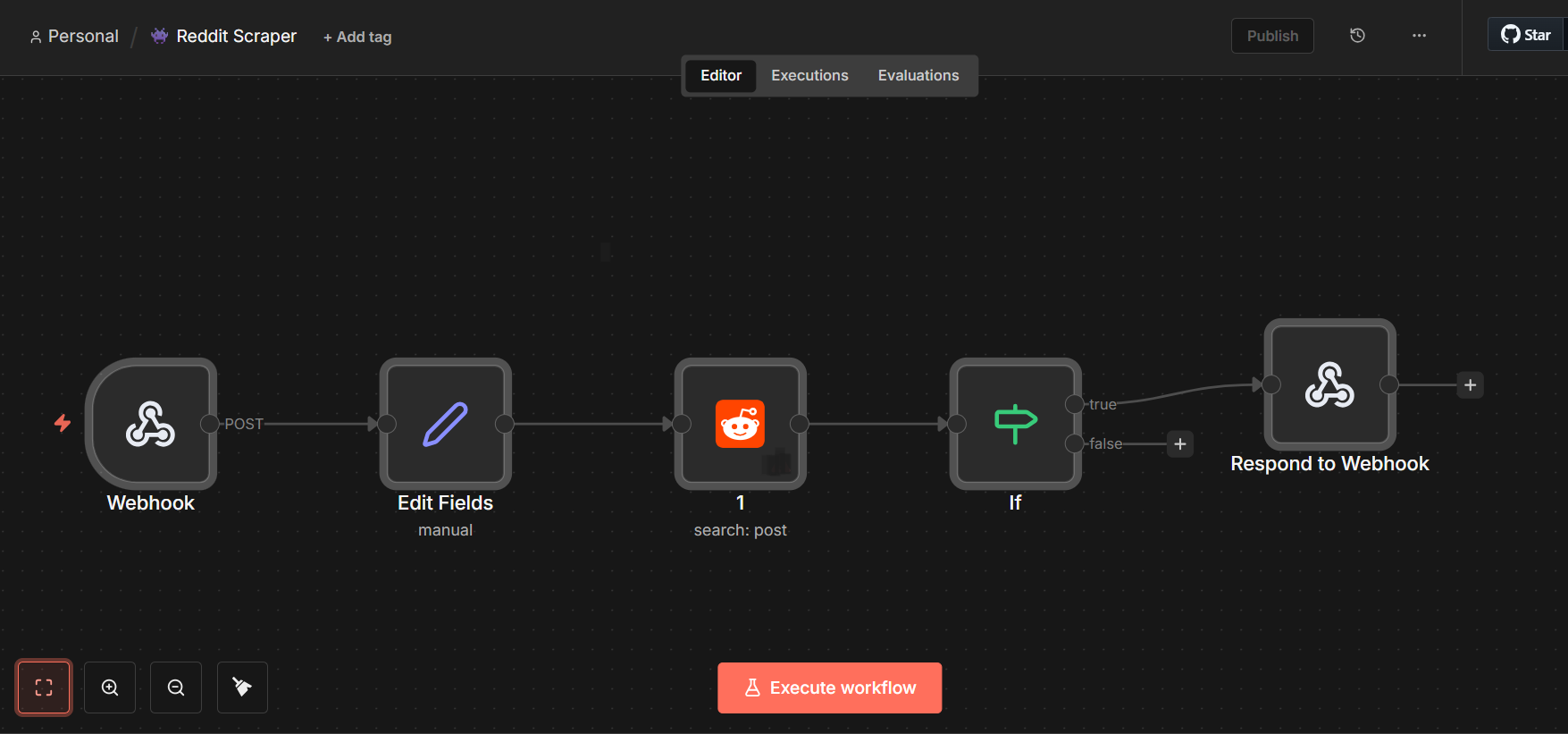Open the three-dot workflow menu
Image resolution: width=1568 pixels, height=734 pixels.
pyautogui.click(x=1419, y=36)
